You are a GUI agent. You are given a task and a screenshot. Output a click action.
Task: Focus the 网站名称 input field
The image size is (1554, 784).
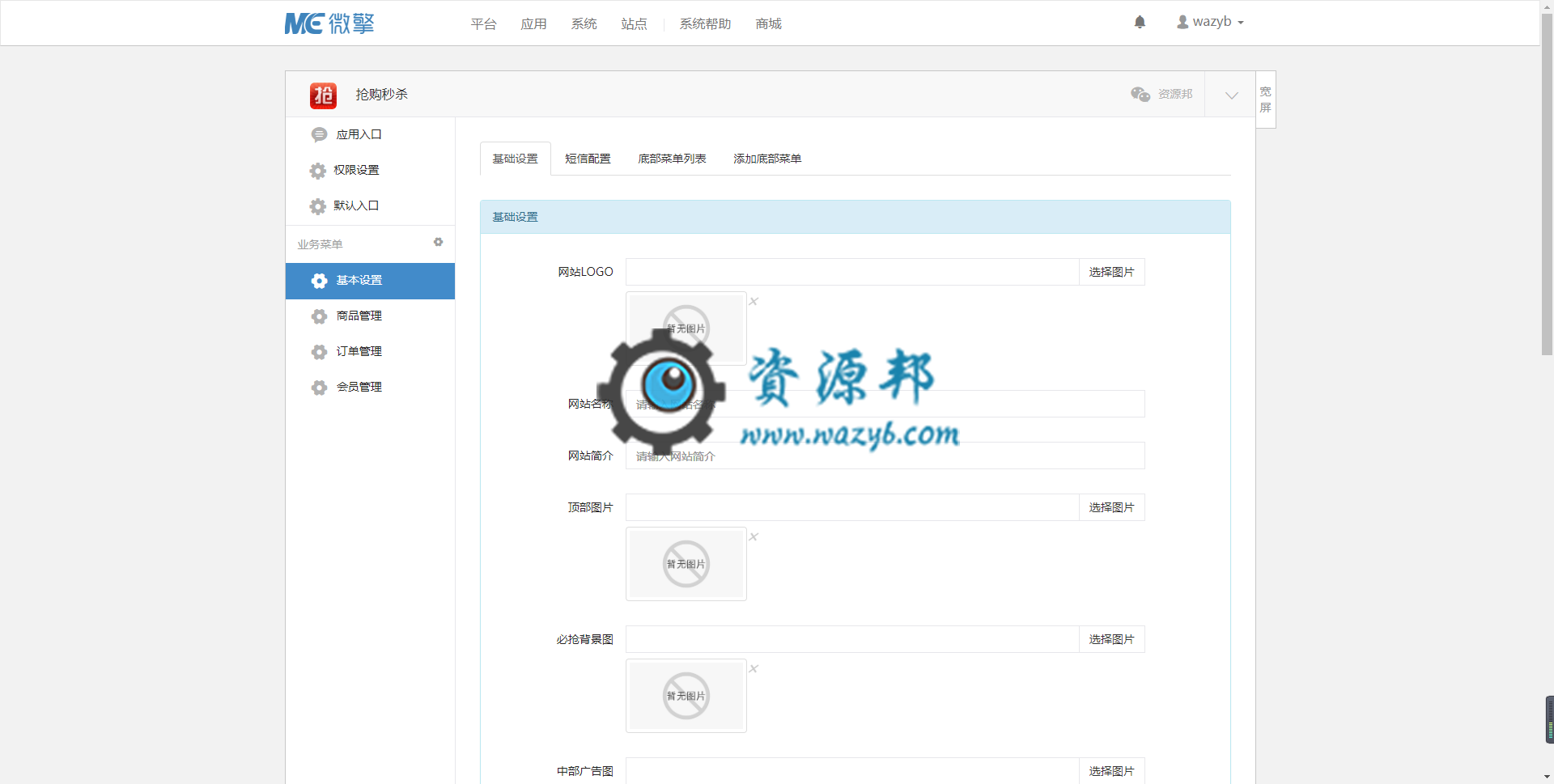[x=885, y=404]
